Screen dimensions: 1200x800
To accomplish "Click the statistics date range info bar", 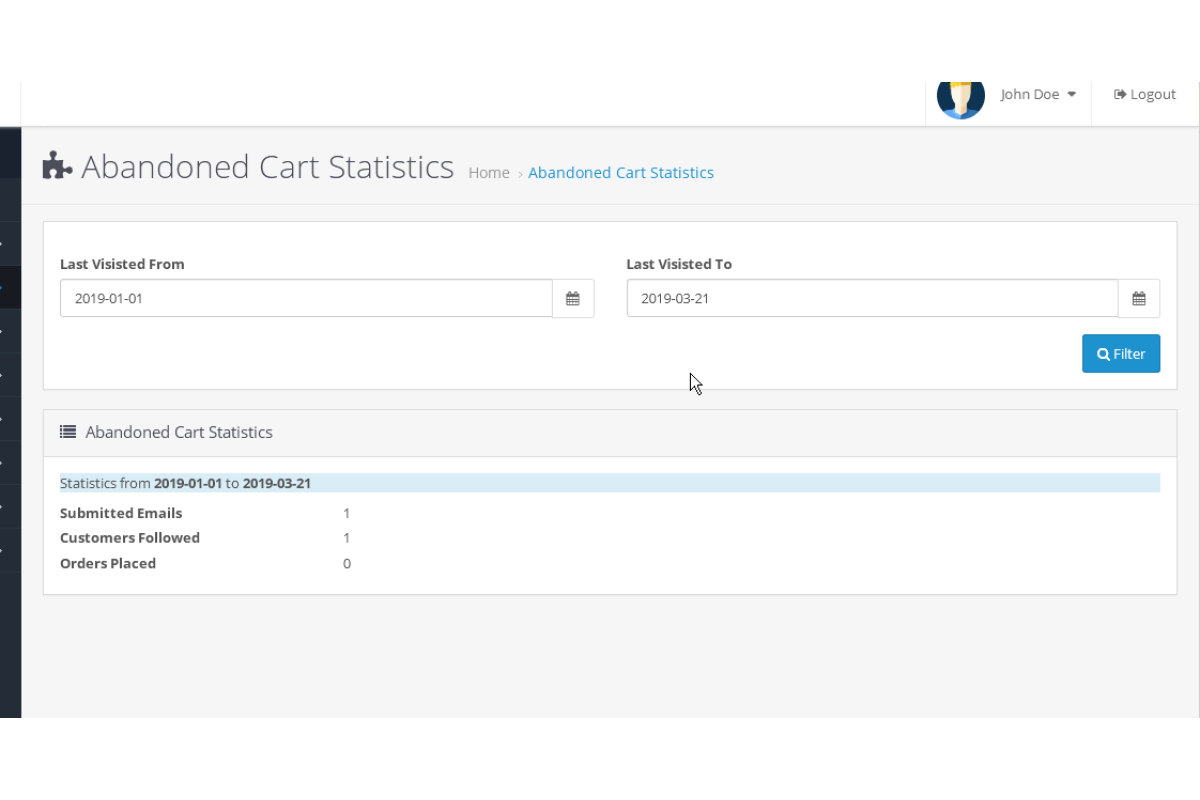I will coord(609,483).
